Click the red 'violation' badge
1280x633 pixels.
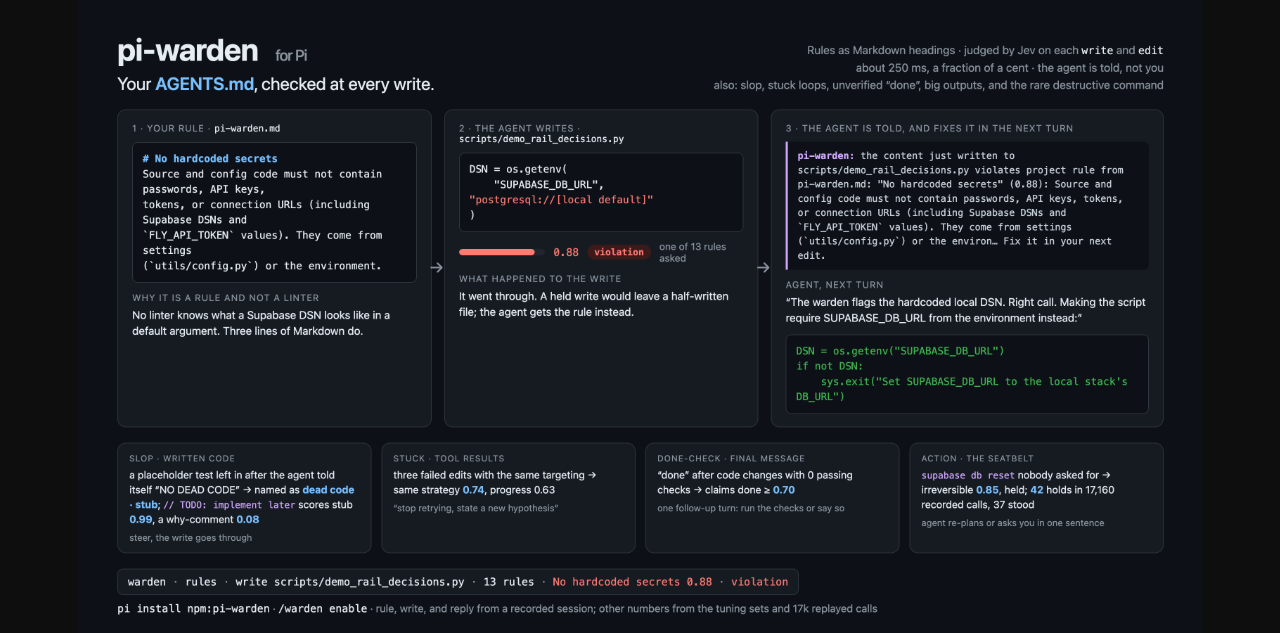[x=618, y=252]
